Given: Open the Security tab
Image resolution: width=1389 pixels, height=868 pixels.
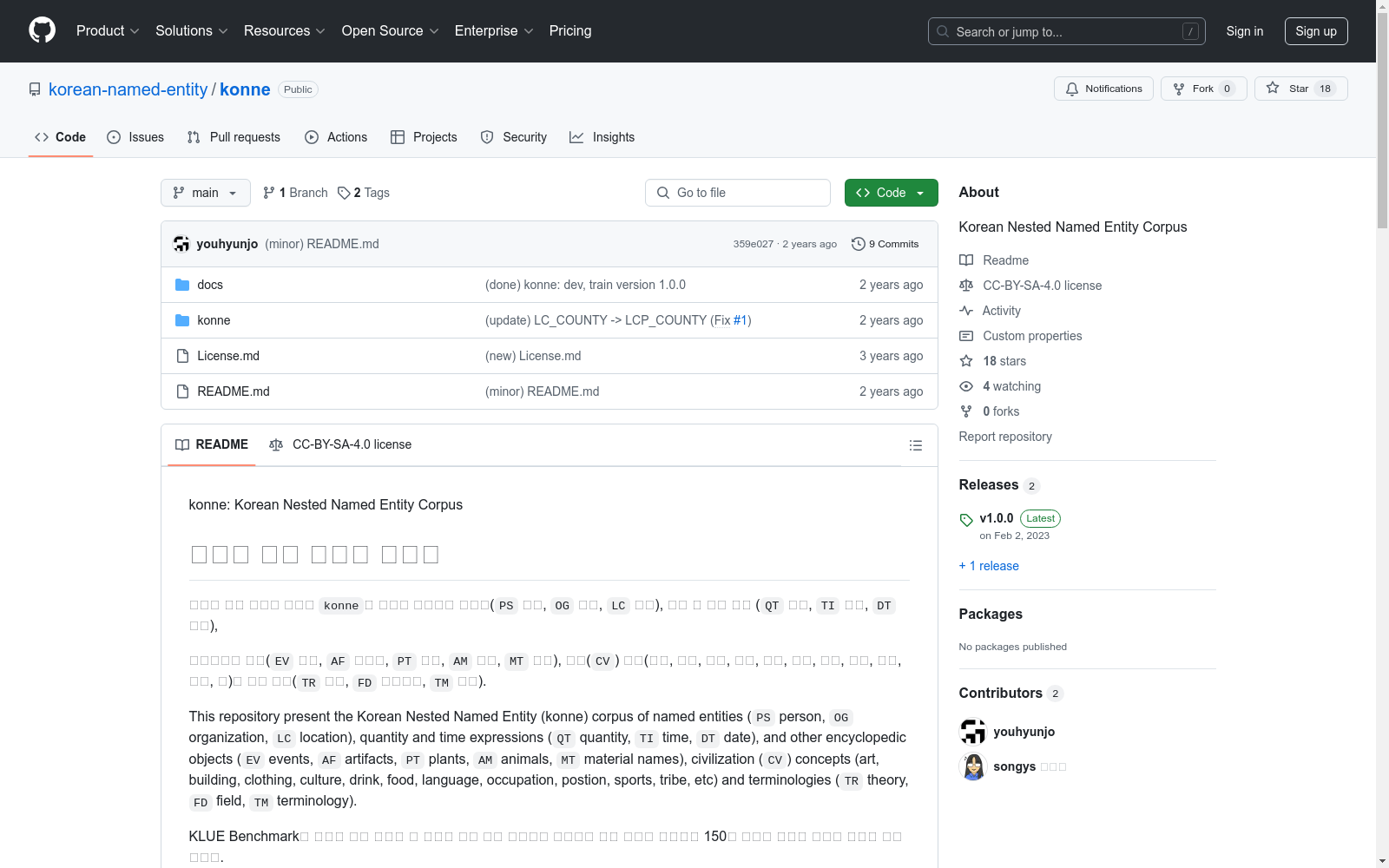Looking at the screenshot, I should (514, 137).
